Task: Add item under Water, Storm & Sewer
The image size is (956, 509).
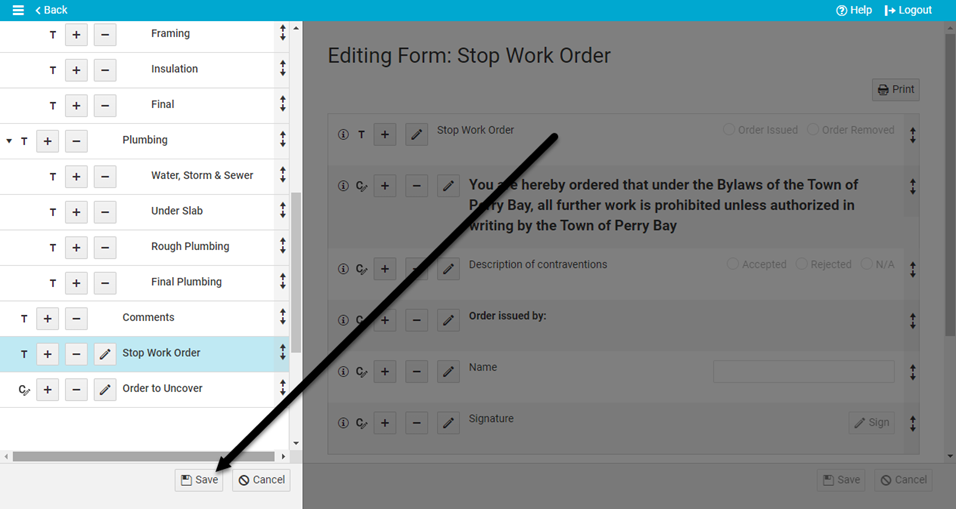Action: pos(76,176)
